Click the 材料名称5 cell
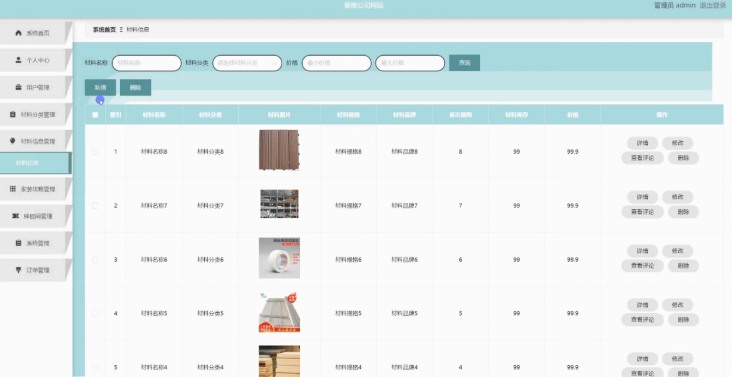 (x=154, y=313)
